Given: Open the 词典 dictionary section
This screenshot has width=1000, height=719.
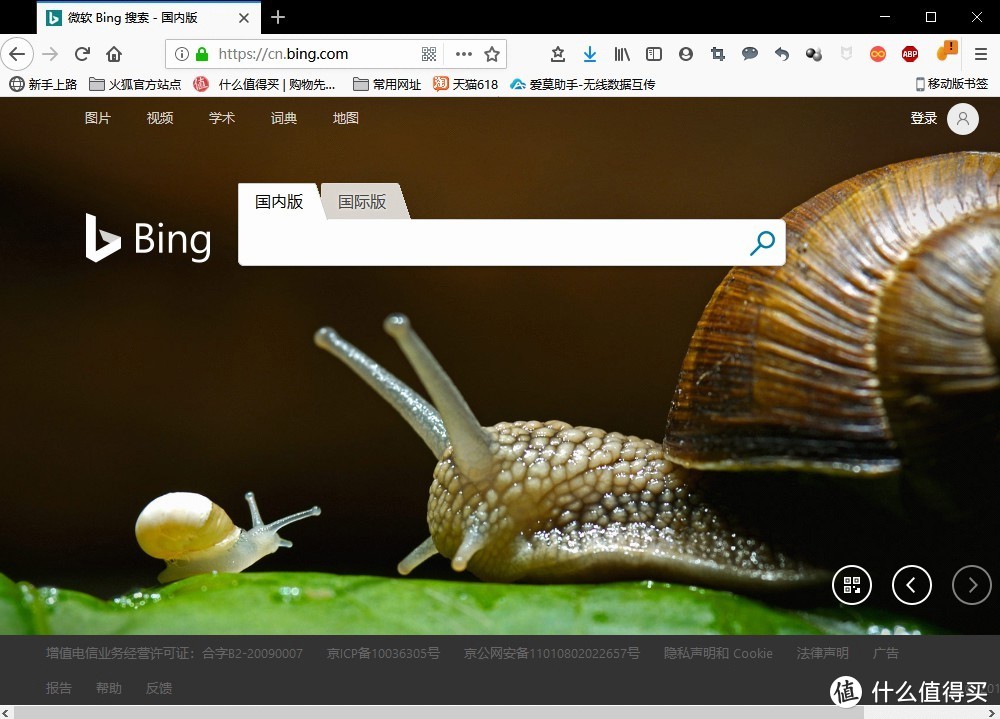Looking at the screenshot, I should 283,118.
